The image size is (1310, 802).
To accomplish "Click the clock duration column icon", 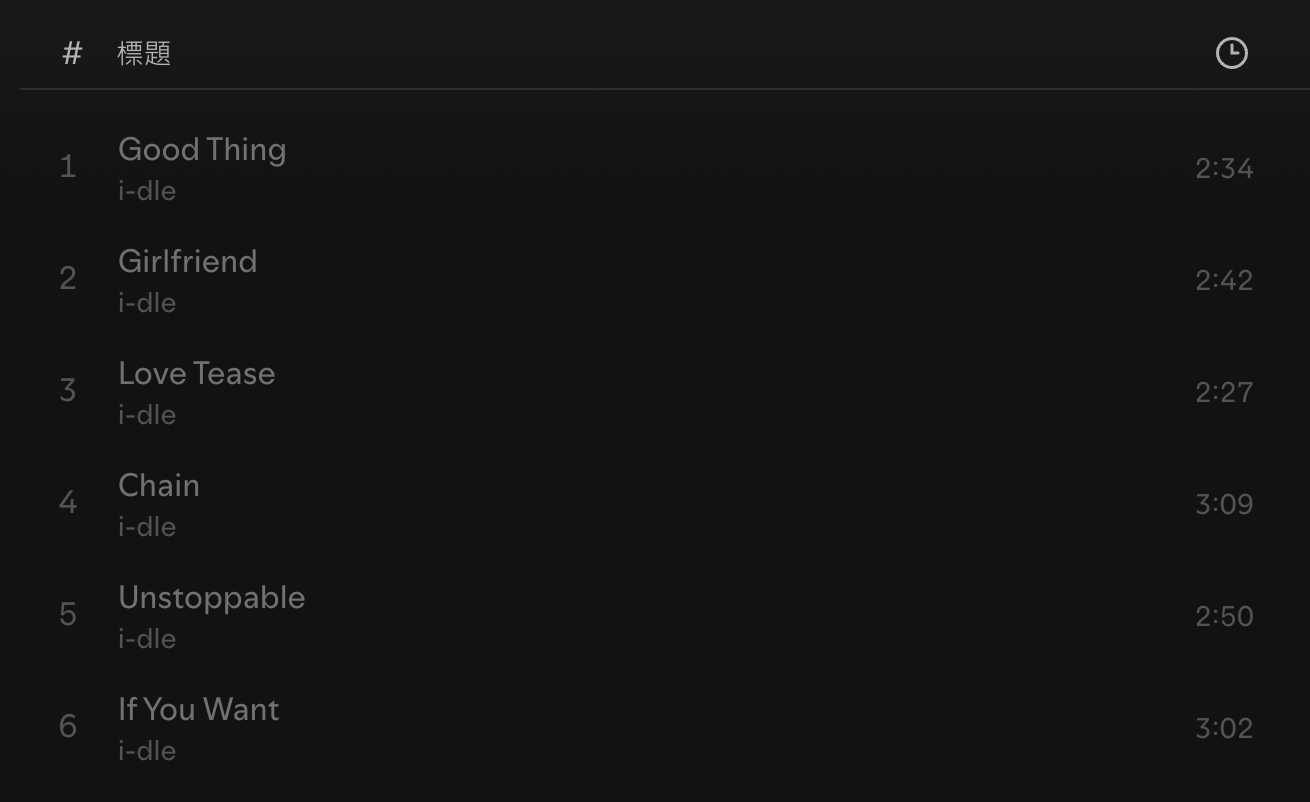I will (x=1231, y=53).
